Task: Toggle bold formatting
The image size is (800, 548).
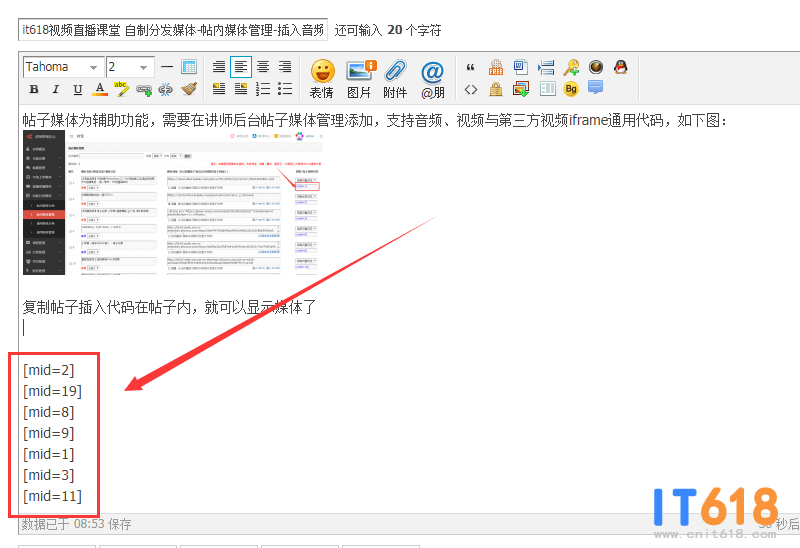Action: pyautogui.click(x=34, y=89)
